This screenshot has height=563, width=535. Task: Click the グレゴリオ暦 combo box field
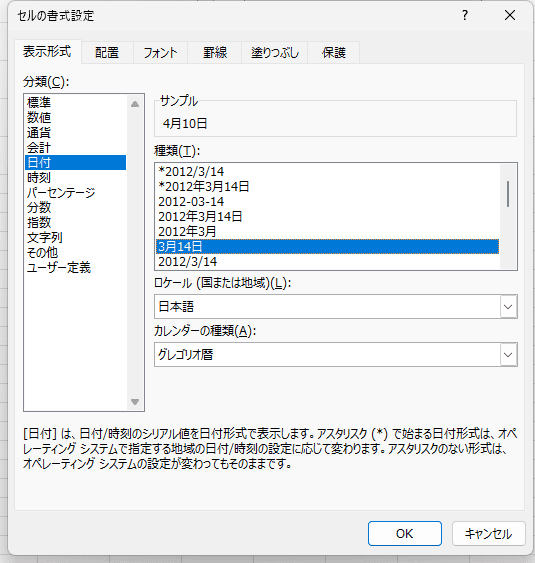click(335, 355)
